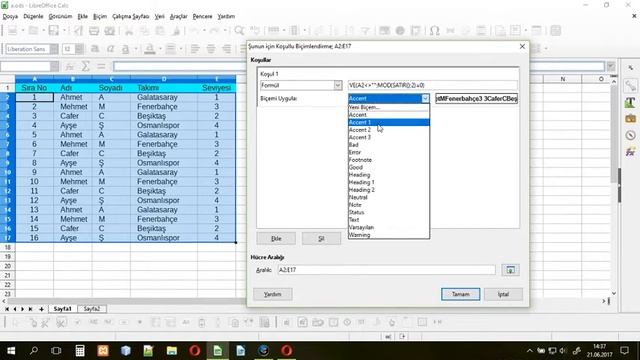Viewport: 640px width, 360px height.
Task: Click the Sum sigma icon
Action: pos(85,66)
